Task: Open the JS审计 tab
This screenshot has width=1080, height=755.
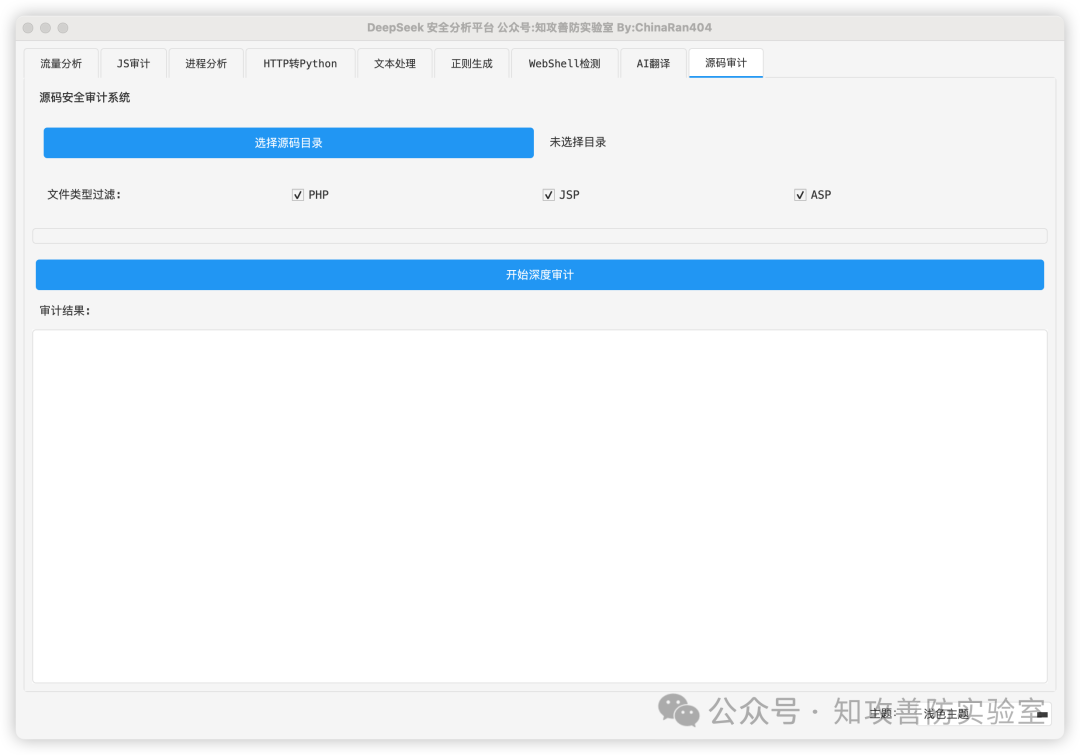Action: click(133, 63)
